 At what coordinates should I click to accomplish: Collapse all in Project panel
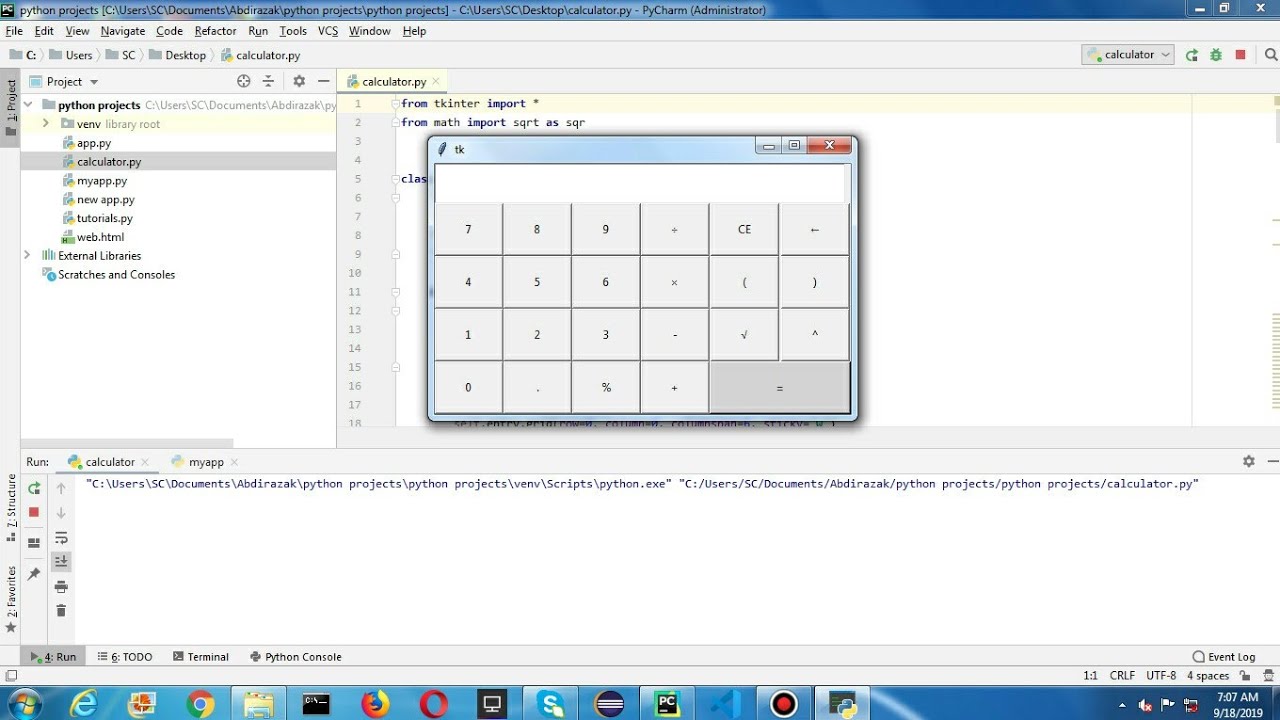point(268,81)
